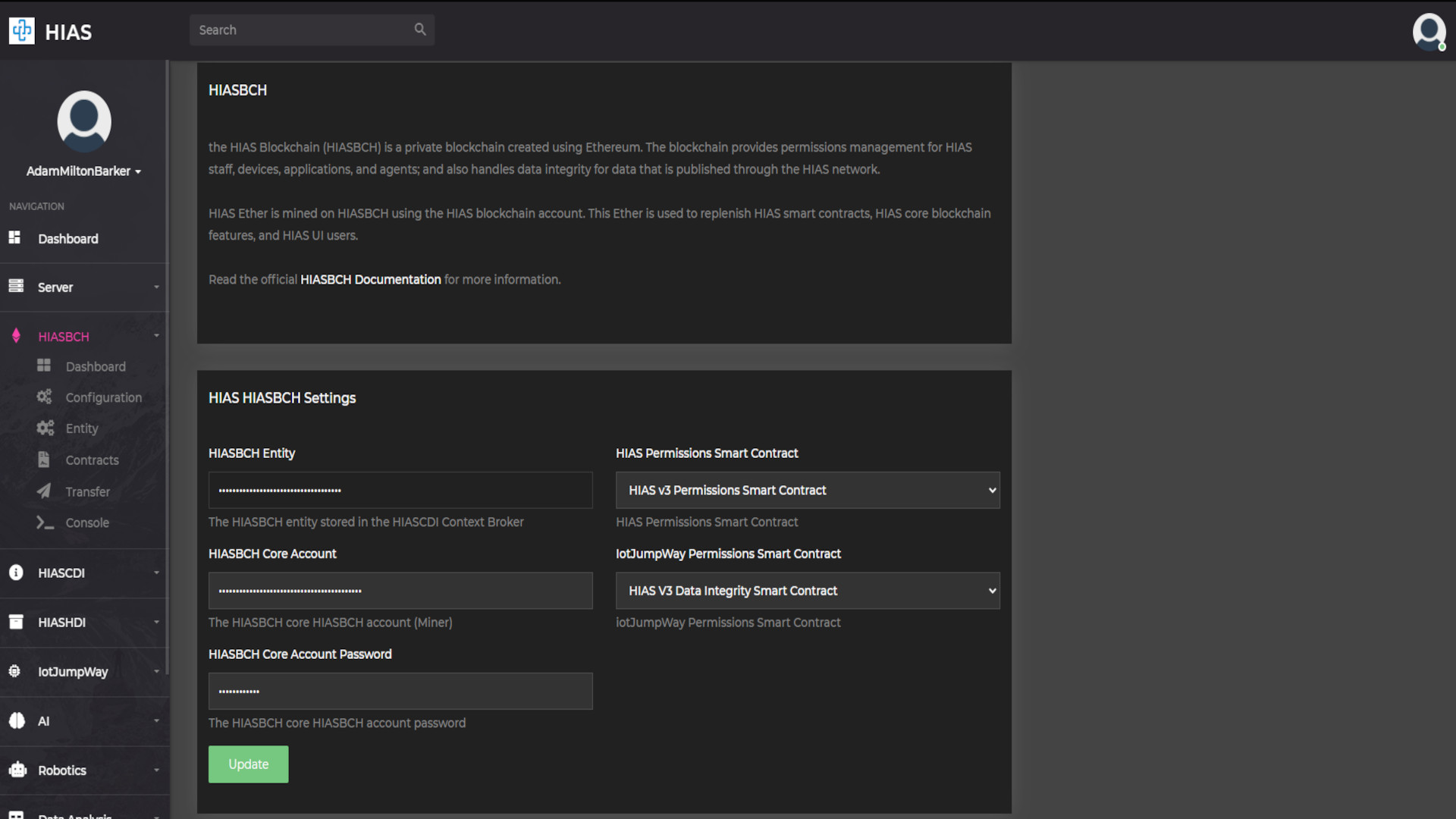This screenshot has width=1456, height=819.
Task: Open the Console submenu item
Action: pyautogui.click(x=87, y=522)
